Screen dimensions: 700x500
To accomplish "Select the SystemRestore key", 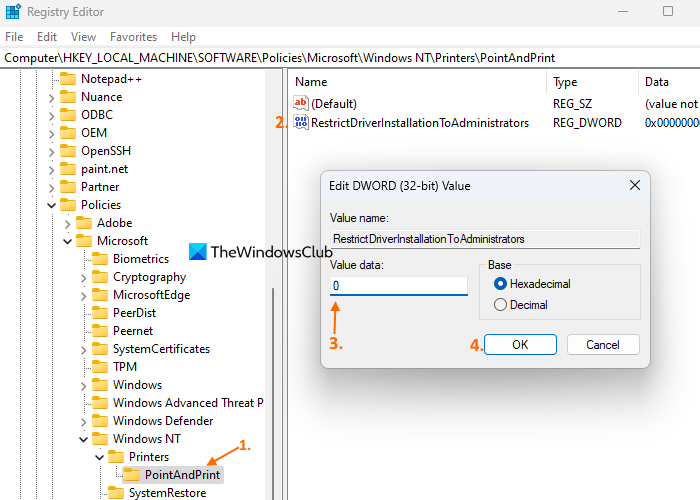I will (x=167, y=492).
